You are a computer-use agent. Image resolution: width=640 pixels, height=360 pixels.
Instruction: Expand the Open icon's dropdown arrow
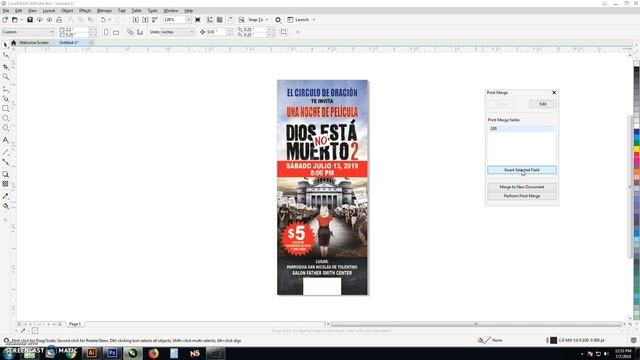pos(21,20)
